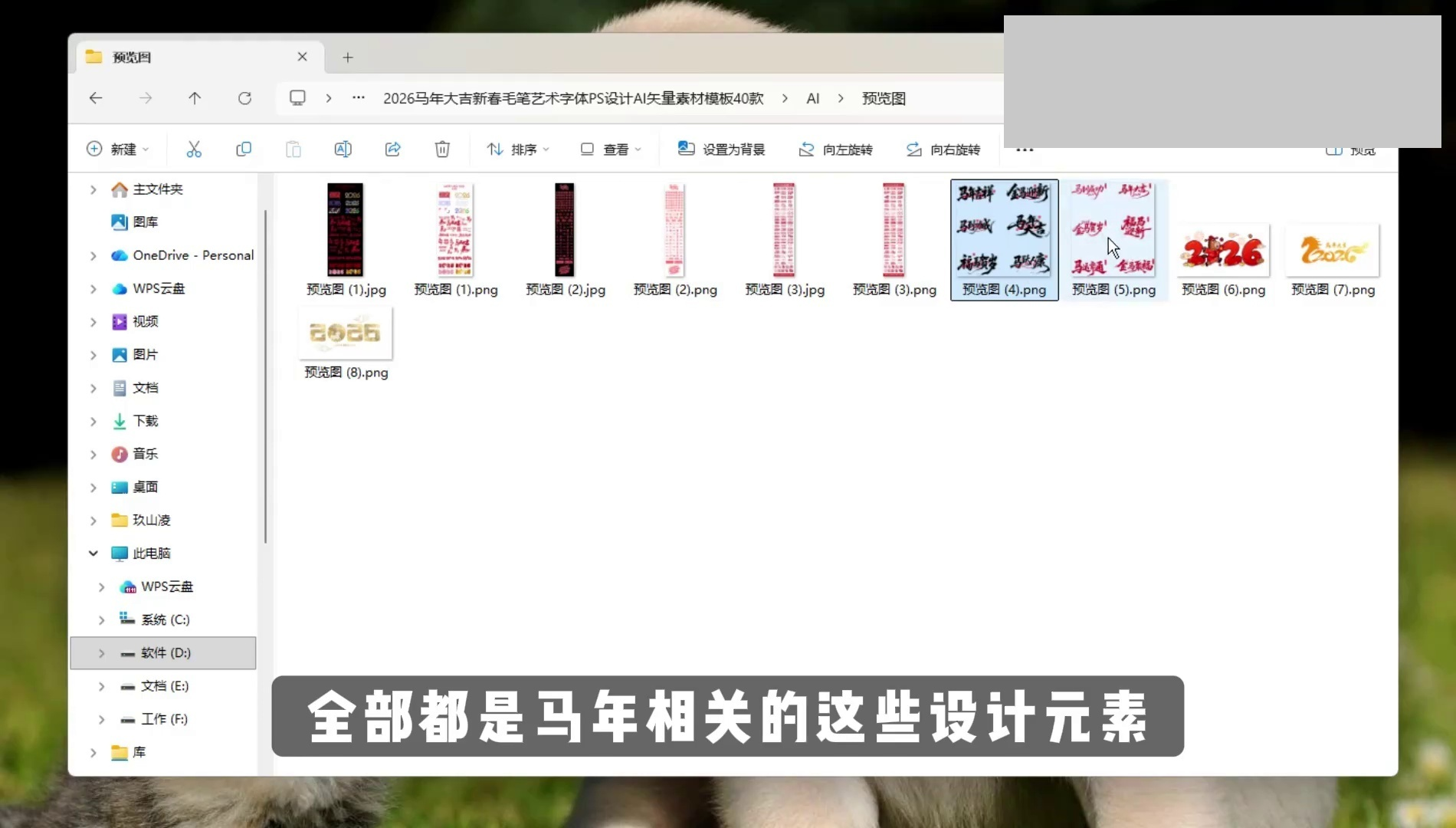Open the 新建 new item dropdown
1456x828 pixels.
[x=118, y=149]
